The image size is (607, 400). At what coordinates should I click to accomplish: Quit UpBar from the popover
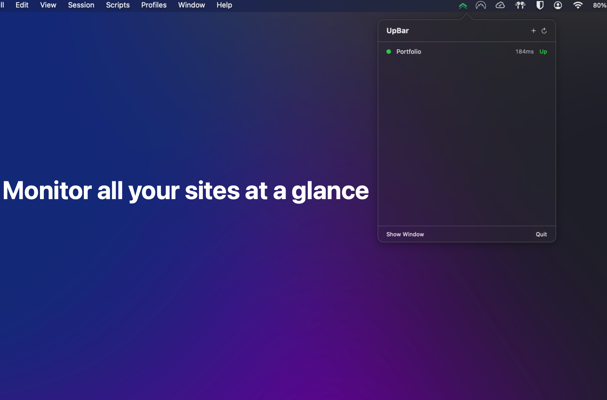[541, 234]
